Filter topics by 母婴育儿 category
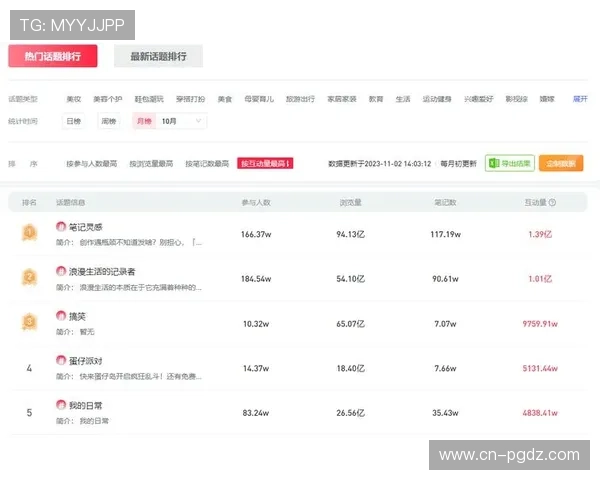 [259, 99]
